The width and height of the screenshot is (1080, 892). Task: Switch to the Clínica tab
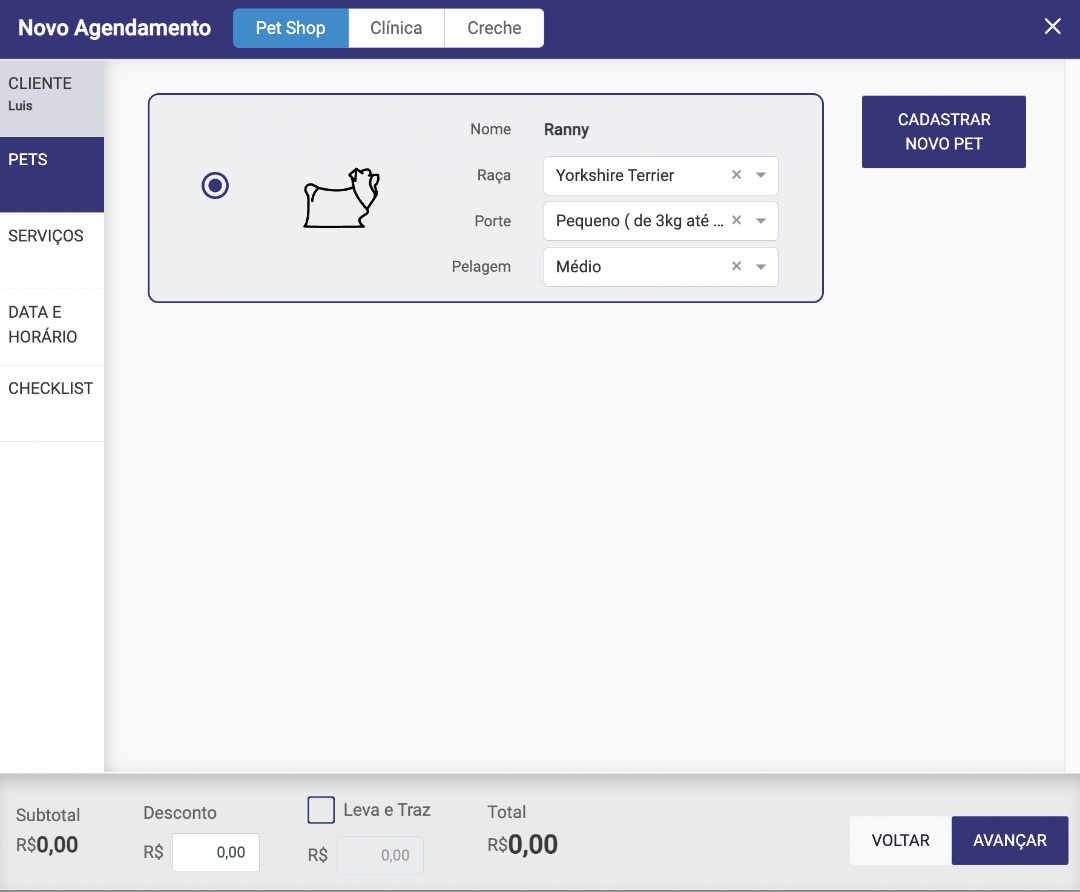coord(396,28)
